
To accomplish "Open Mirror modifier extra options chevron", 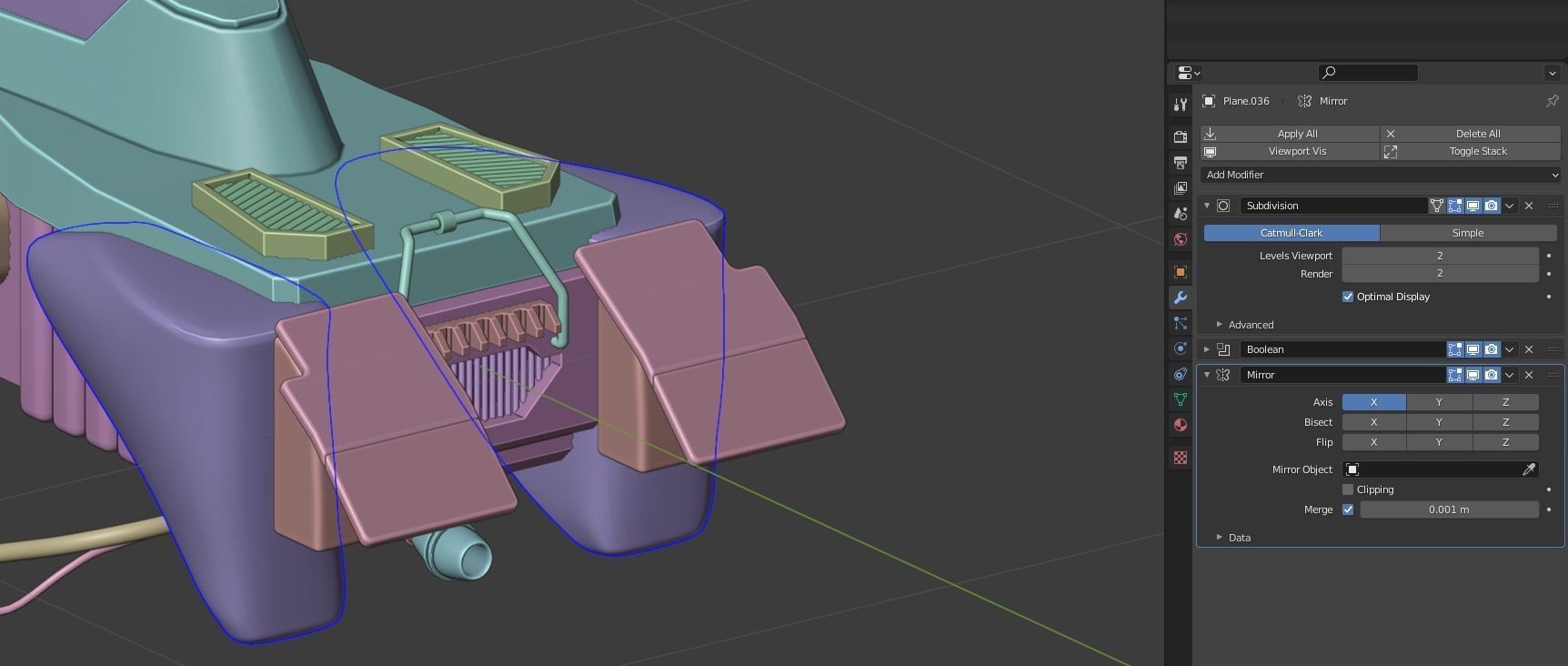I will [1510, 375].
